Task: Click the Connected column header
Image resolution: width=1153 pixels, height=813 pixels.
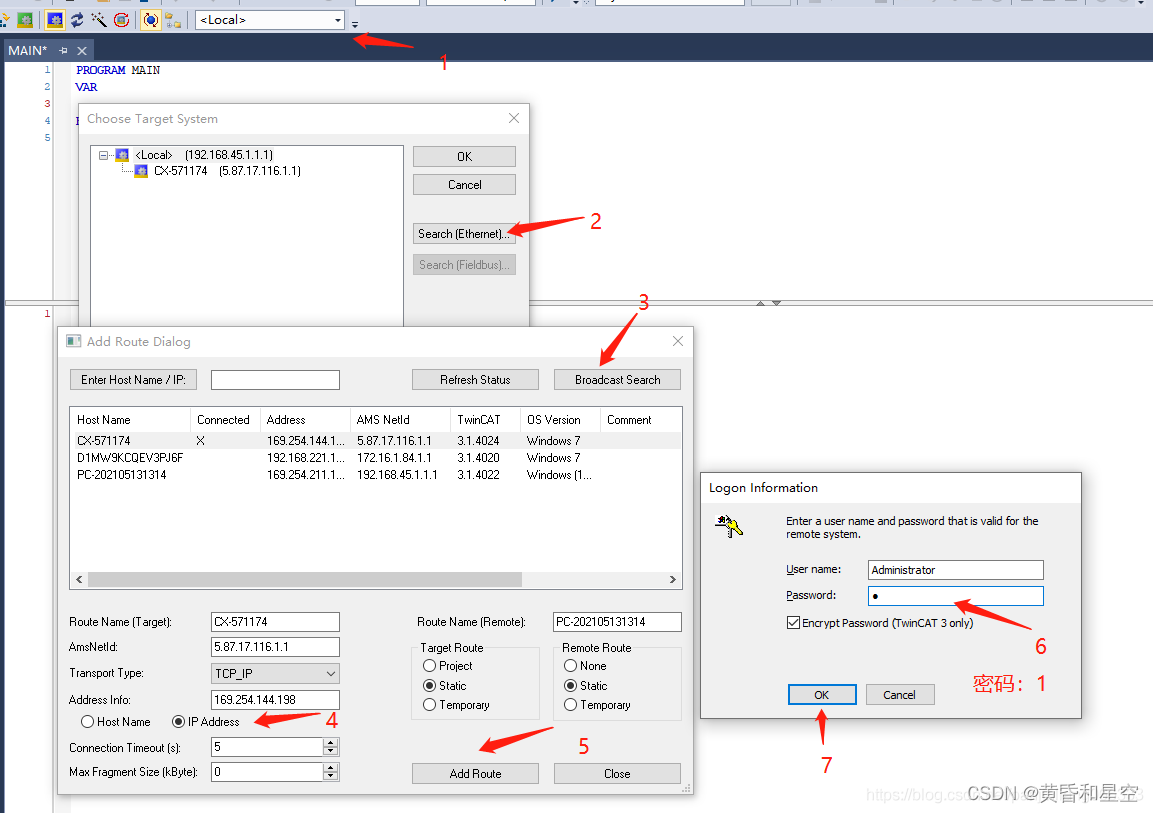Action: (x=224, y=420)
